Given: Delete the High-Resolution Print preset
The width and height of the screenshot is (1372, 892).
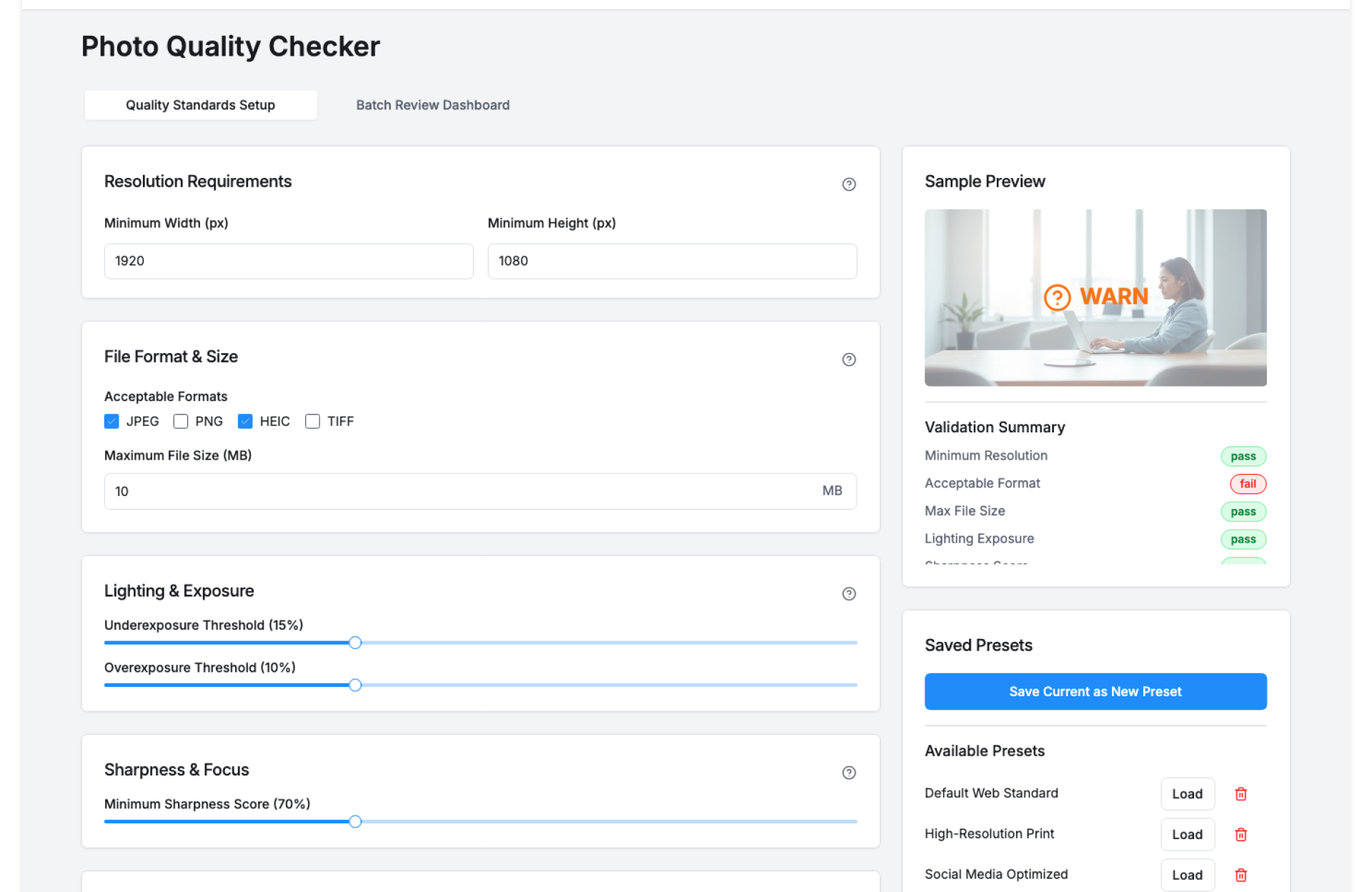Looking at the screenshot, I should [x=1241, y=835].
